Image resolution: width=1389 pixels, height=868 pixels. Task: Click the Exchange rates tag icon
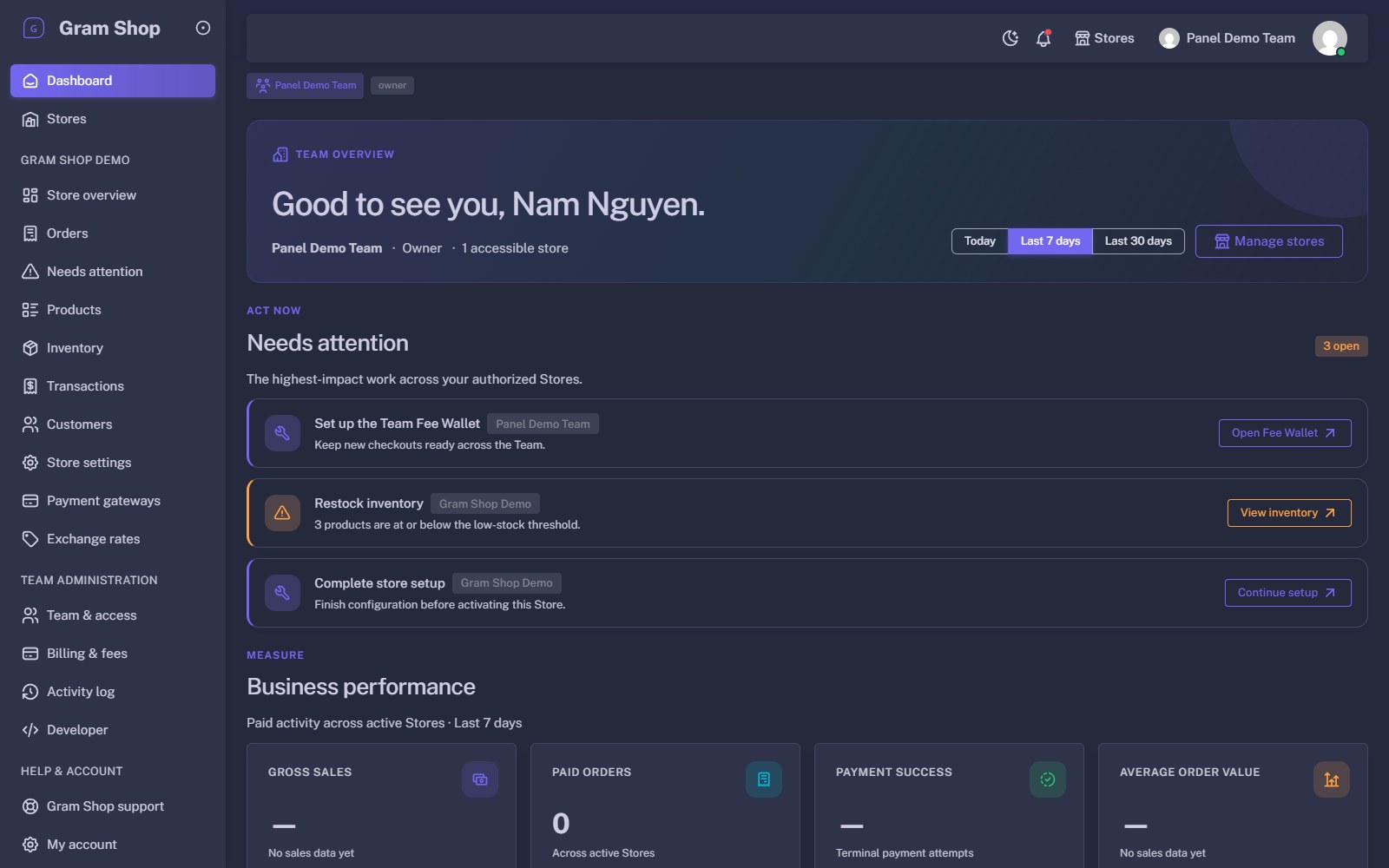pyautogui.click(x=30, y=539)
